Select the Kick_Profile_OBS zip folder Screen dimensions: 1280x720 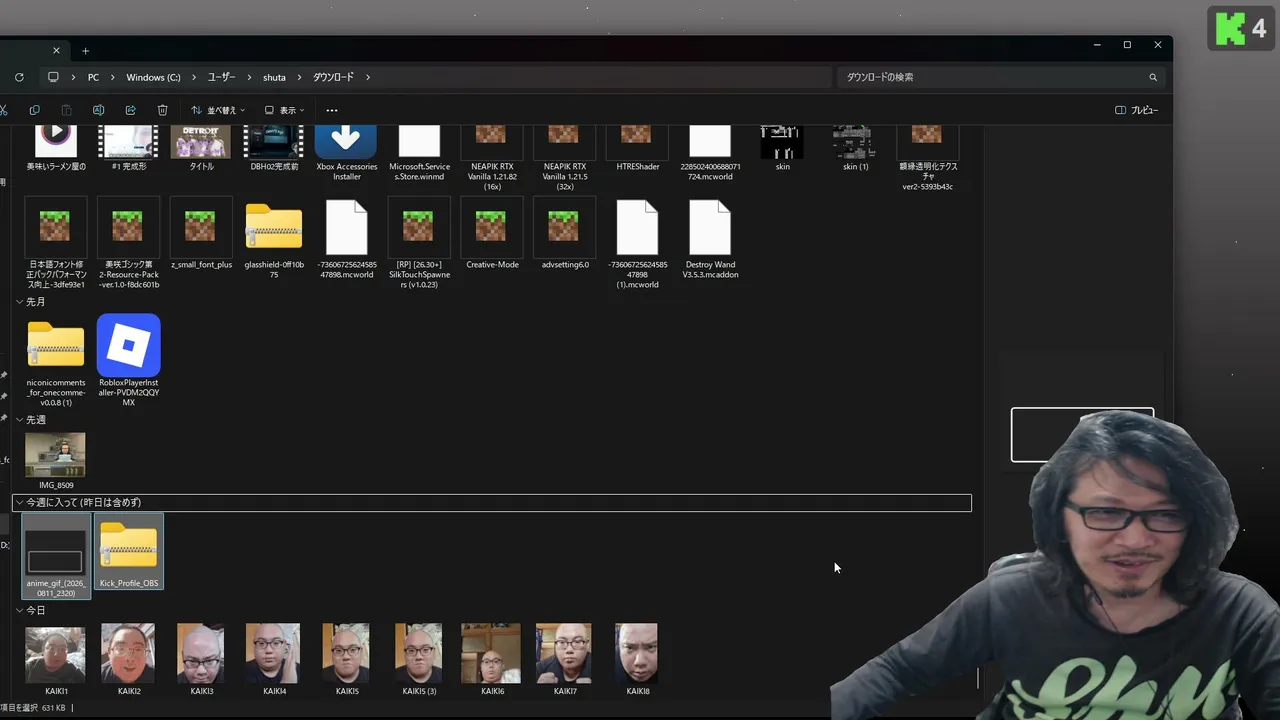(x=128, y=552)
